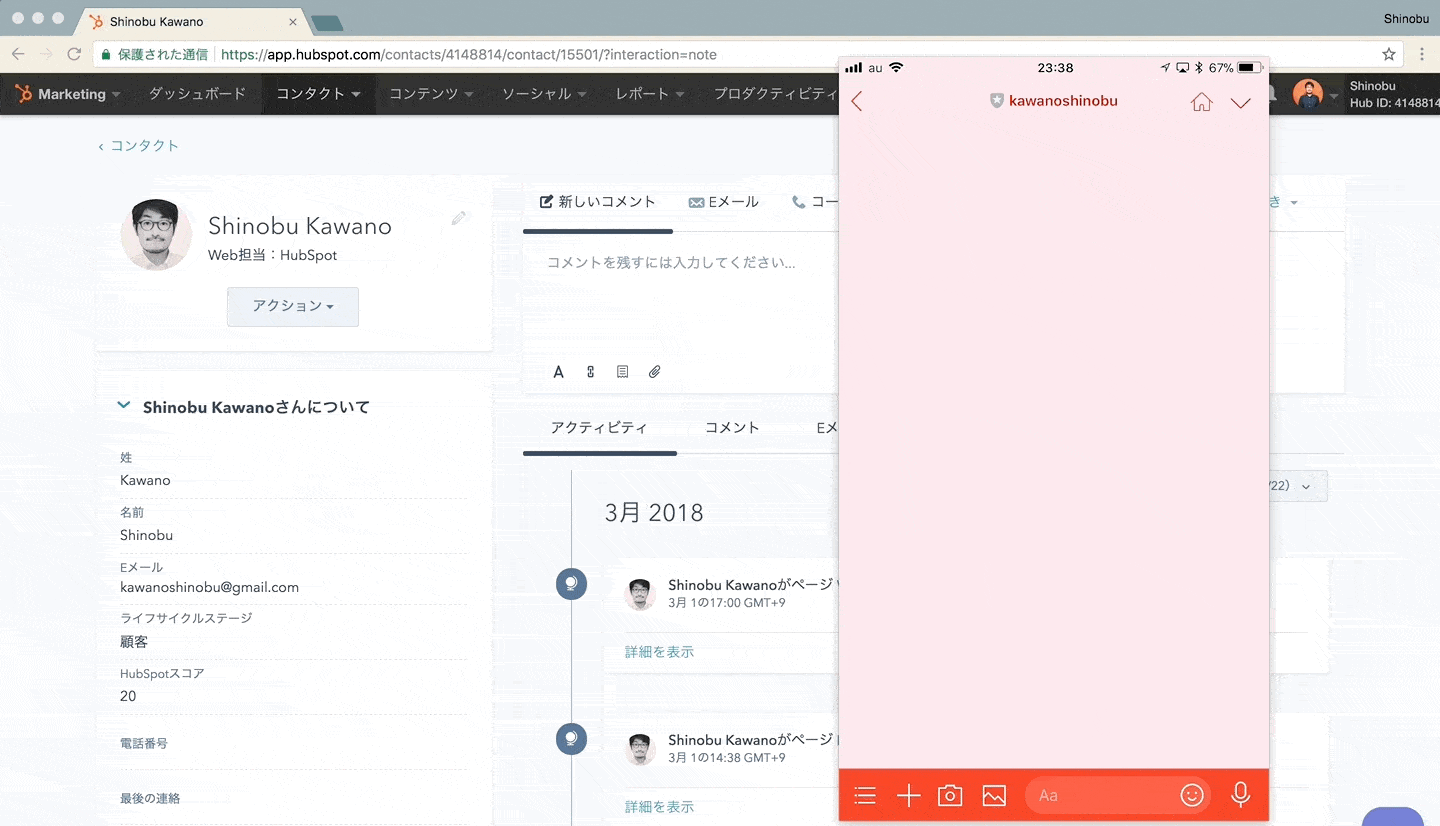Viewport: 1440px width, 826px height.
Task: Close the Shinobu Kawano browser tab
Action: click(x=292, y=22)
